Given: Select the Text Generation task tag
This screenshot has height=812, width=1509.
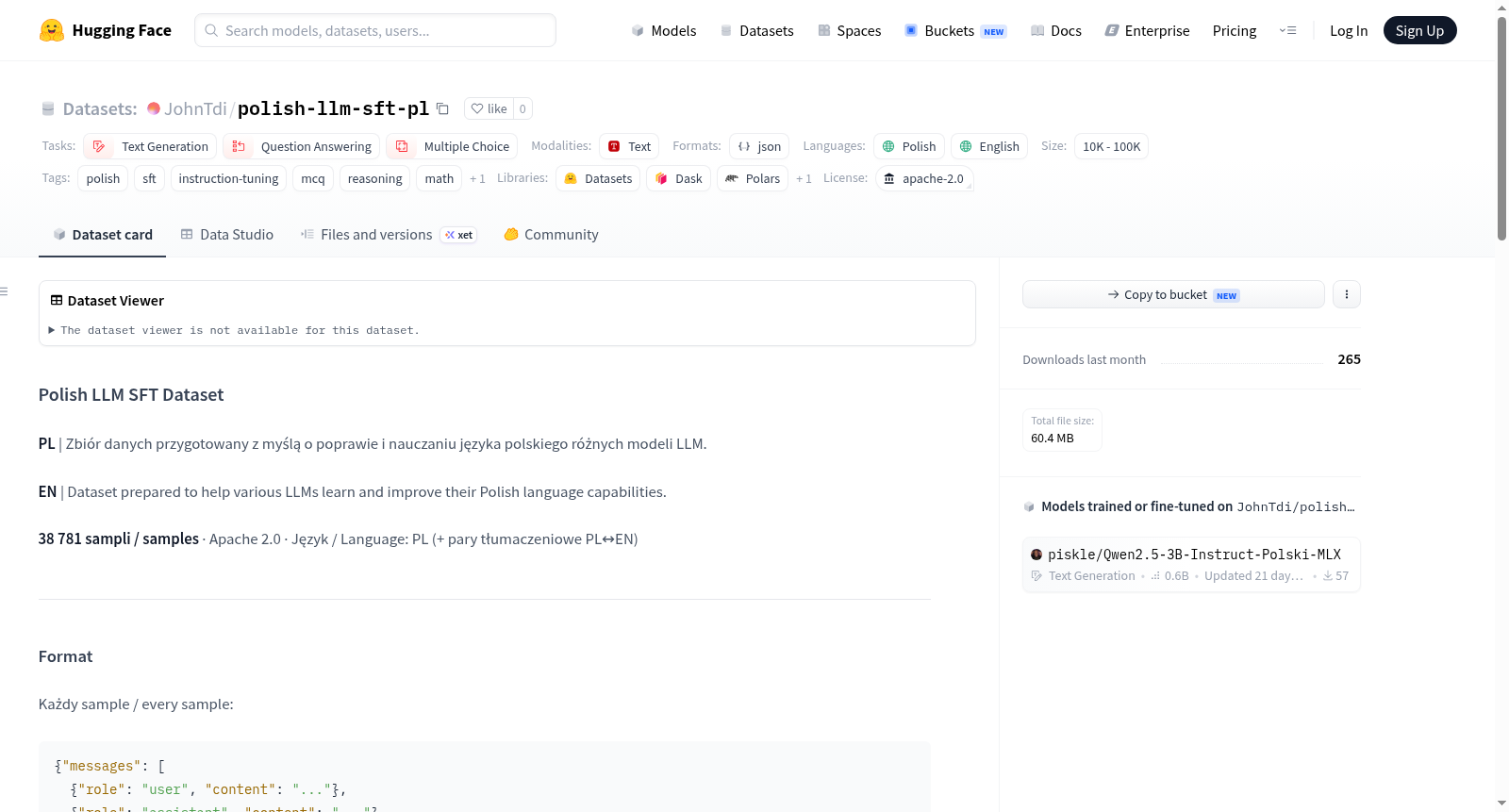Looking at the screenshot, I should (x=151, y=146).
